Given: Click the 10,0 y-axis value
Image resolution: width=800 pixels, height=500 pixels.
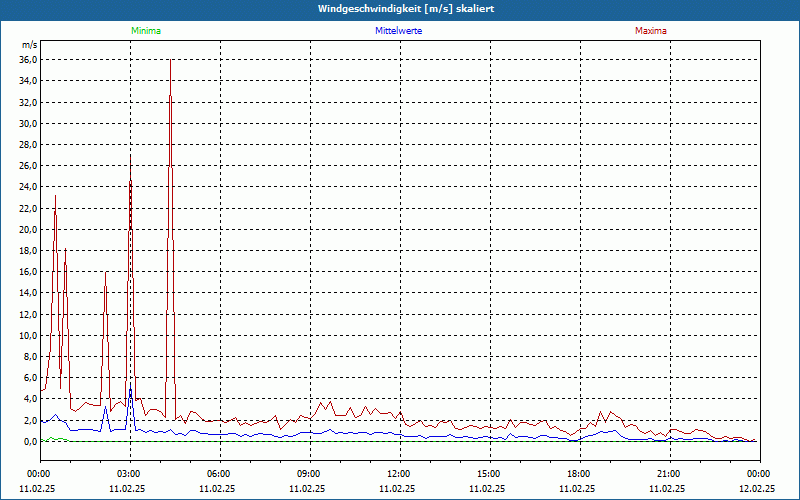Looking at the screenshot, I should coord(29,335).
